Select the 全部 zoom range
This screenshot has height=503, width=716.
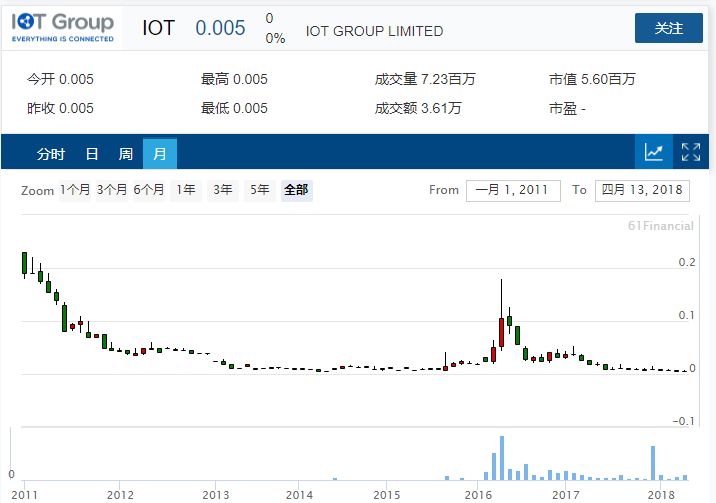point(296,189)
